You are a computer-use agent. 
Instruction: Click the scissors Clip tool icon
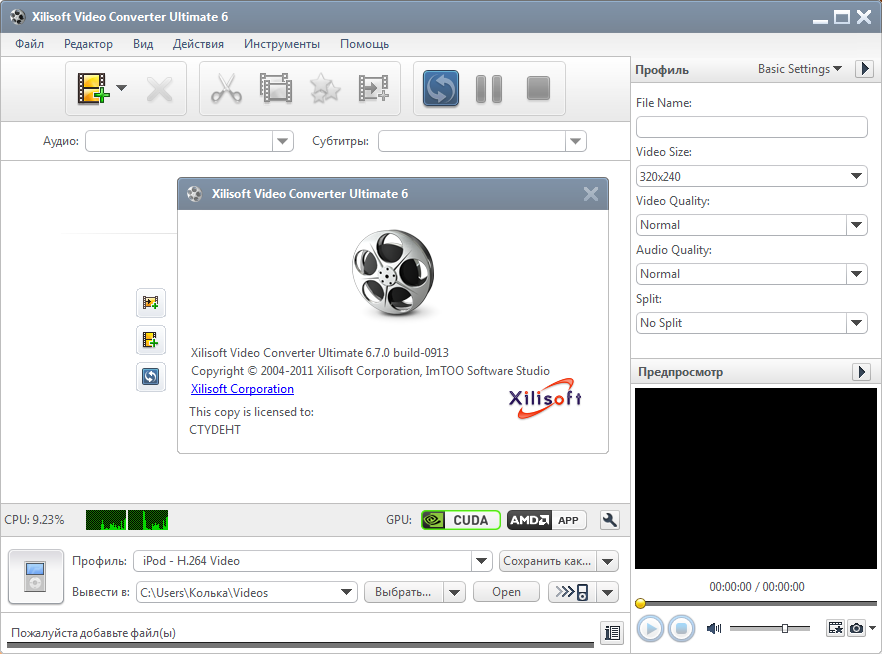coord(226,89)
